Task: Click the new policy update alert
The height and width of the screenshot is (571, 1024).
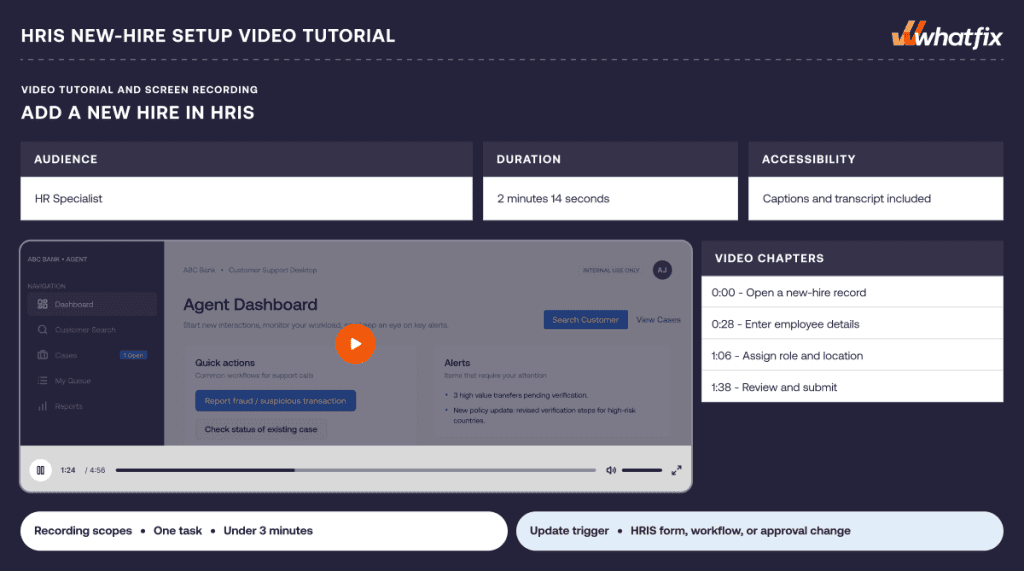Action: pos(544,416)
